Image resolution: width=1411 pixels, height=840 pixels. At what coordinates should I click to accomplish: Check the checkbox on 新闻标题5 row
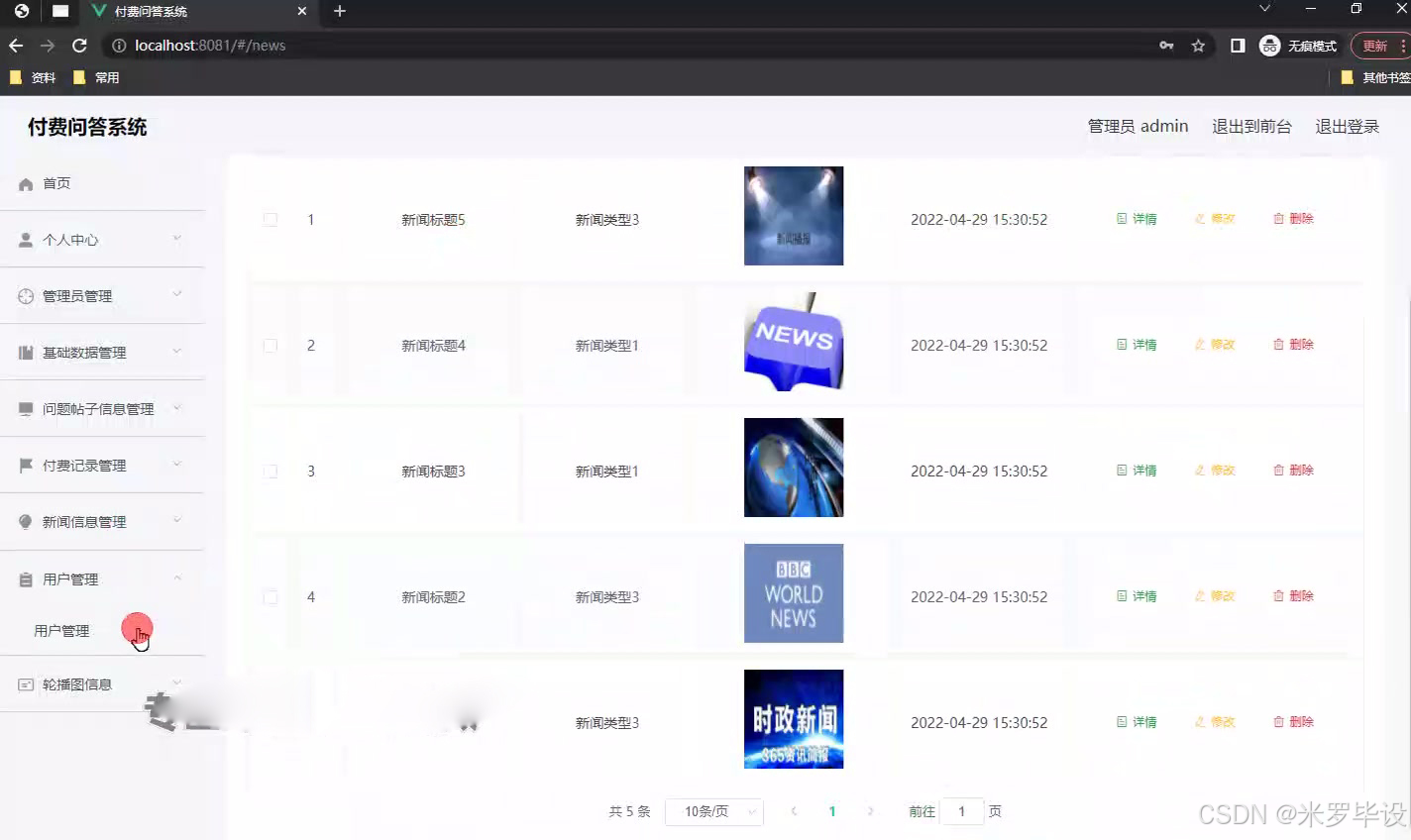pos(271,219)
